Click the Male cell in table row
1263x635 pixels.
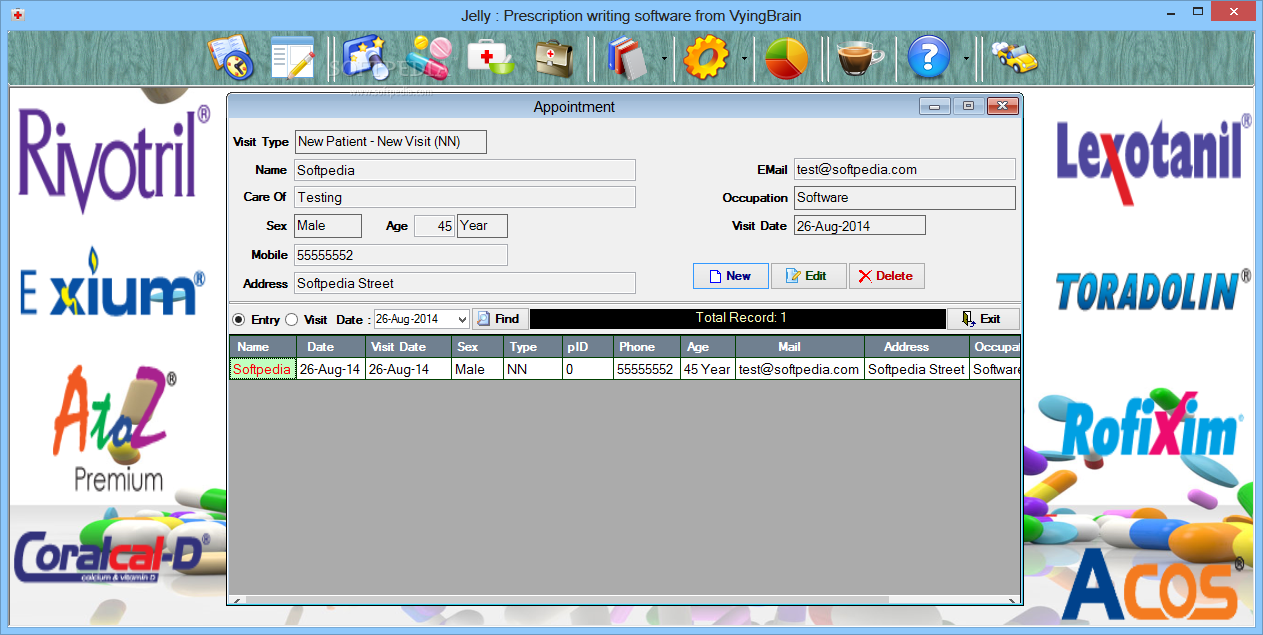click(x=478, y=369)
